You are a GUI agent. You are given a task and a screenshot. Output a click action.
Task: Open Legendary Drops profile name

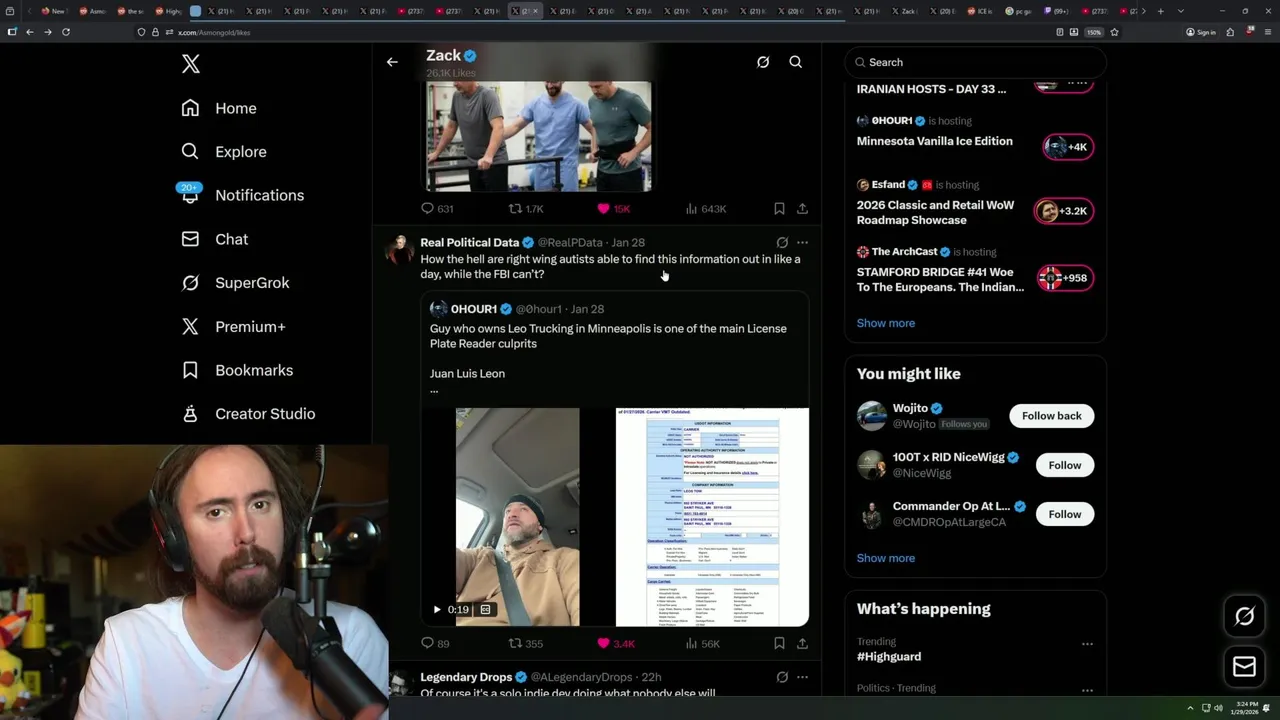pyautogui.click(x=466, y=677)
